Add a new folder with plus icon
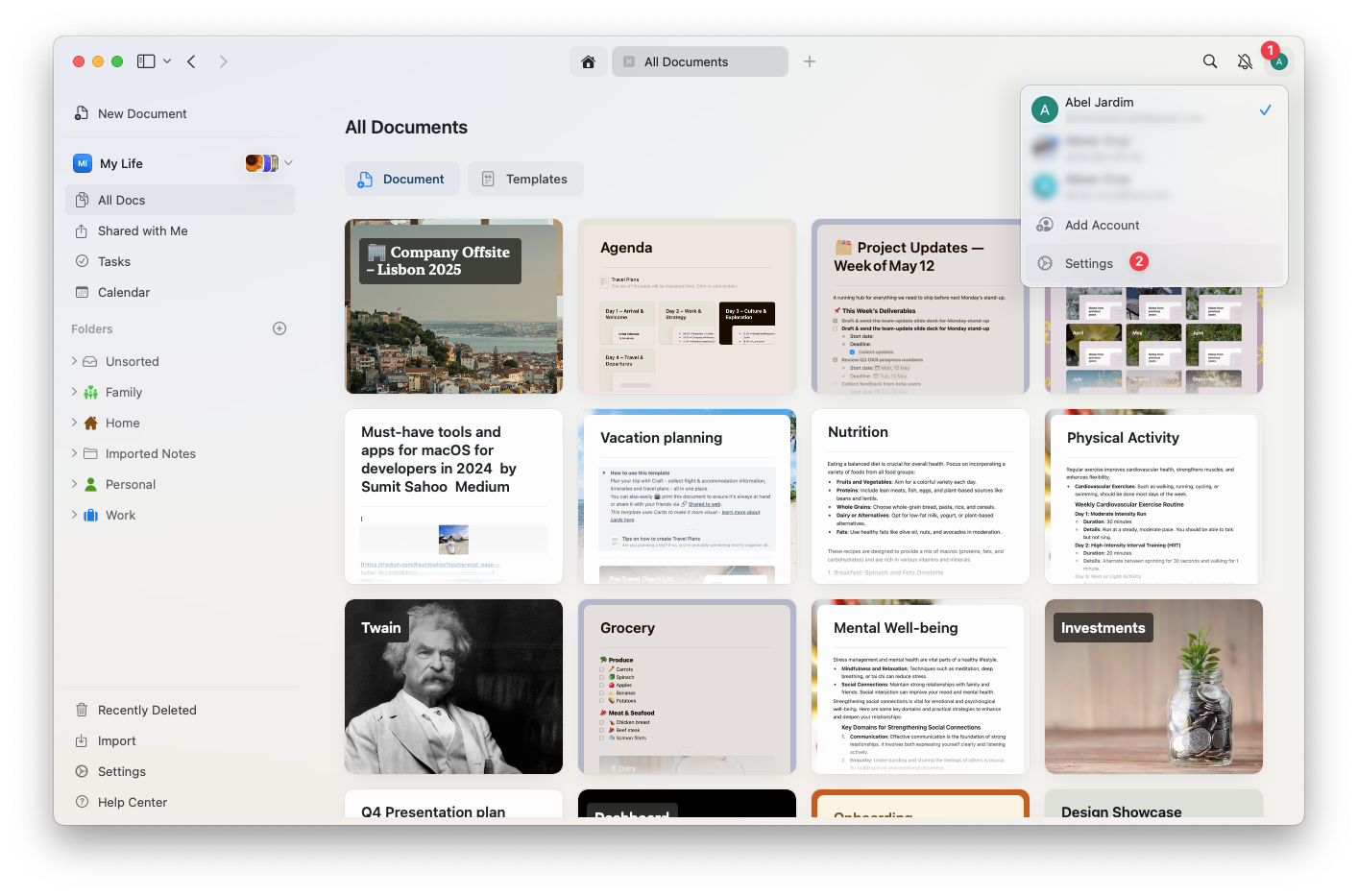The image size is (1358, 896). pyautogui.click(x=279, y=328)
